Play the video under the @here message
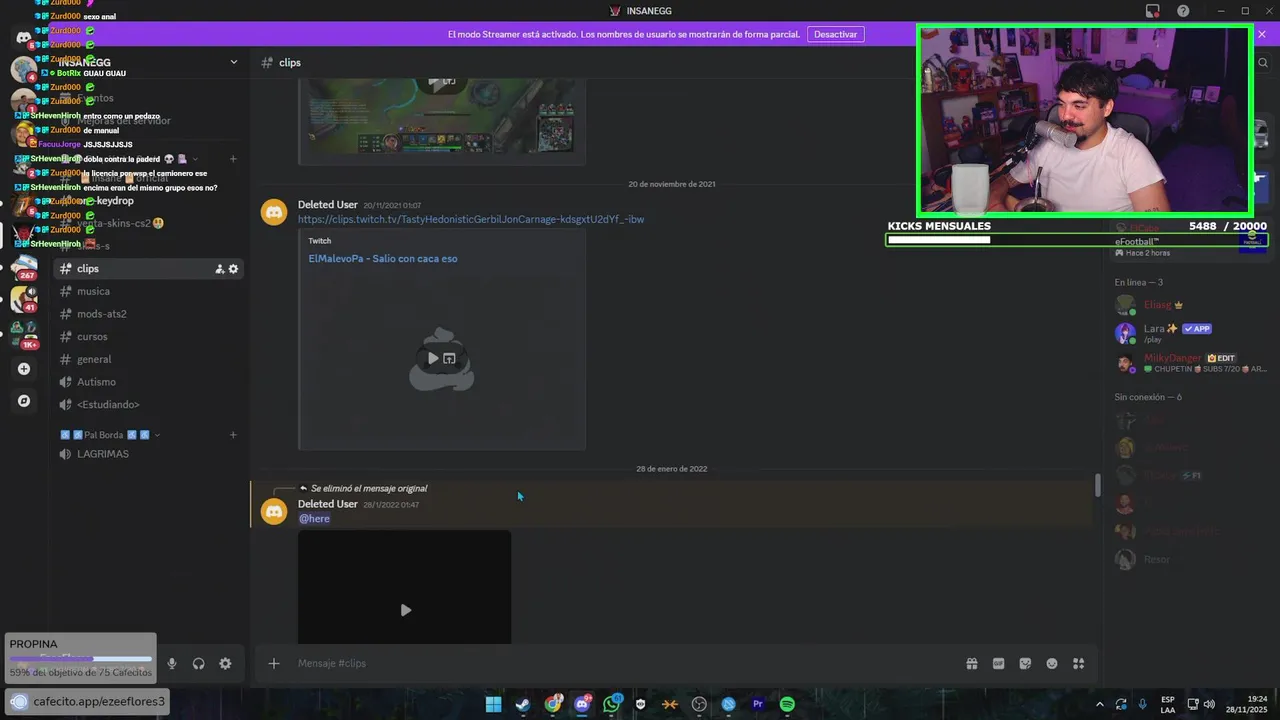 405,610
